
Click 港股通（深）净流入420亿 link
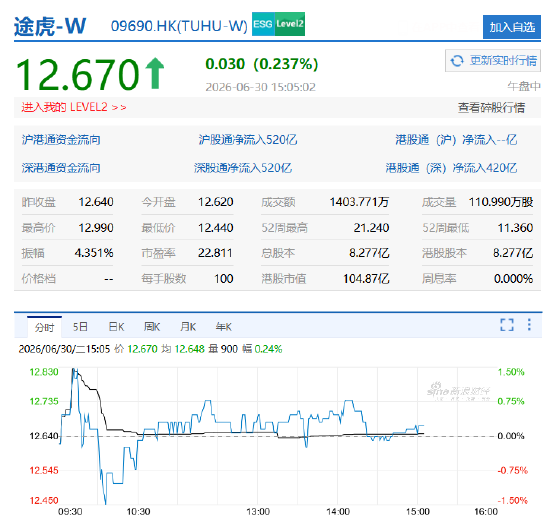[x=451, y=168]
